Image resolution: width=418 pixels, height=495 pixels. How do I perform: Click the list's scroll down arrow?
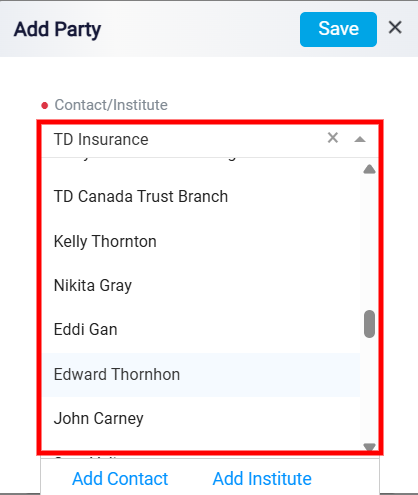pos(369,446)
